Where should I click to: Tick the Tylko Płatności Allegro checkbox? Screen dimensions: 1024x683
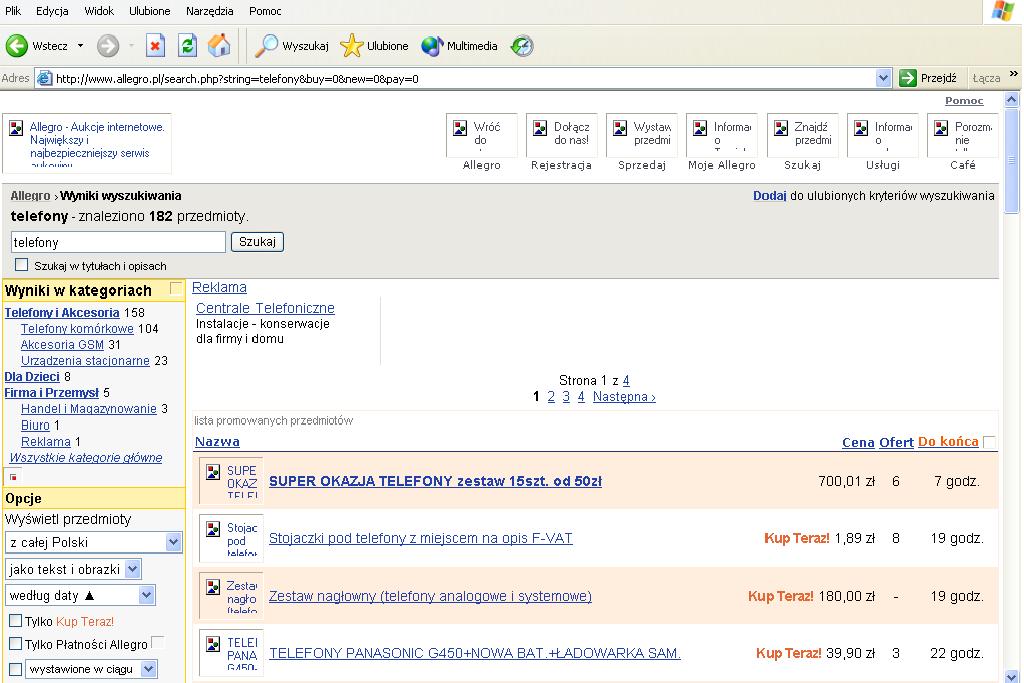click(16, 643)
